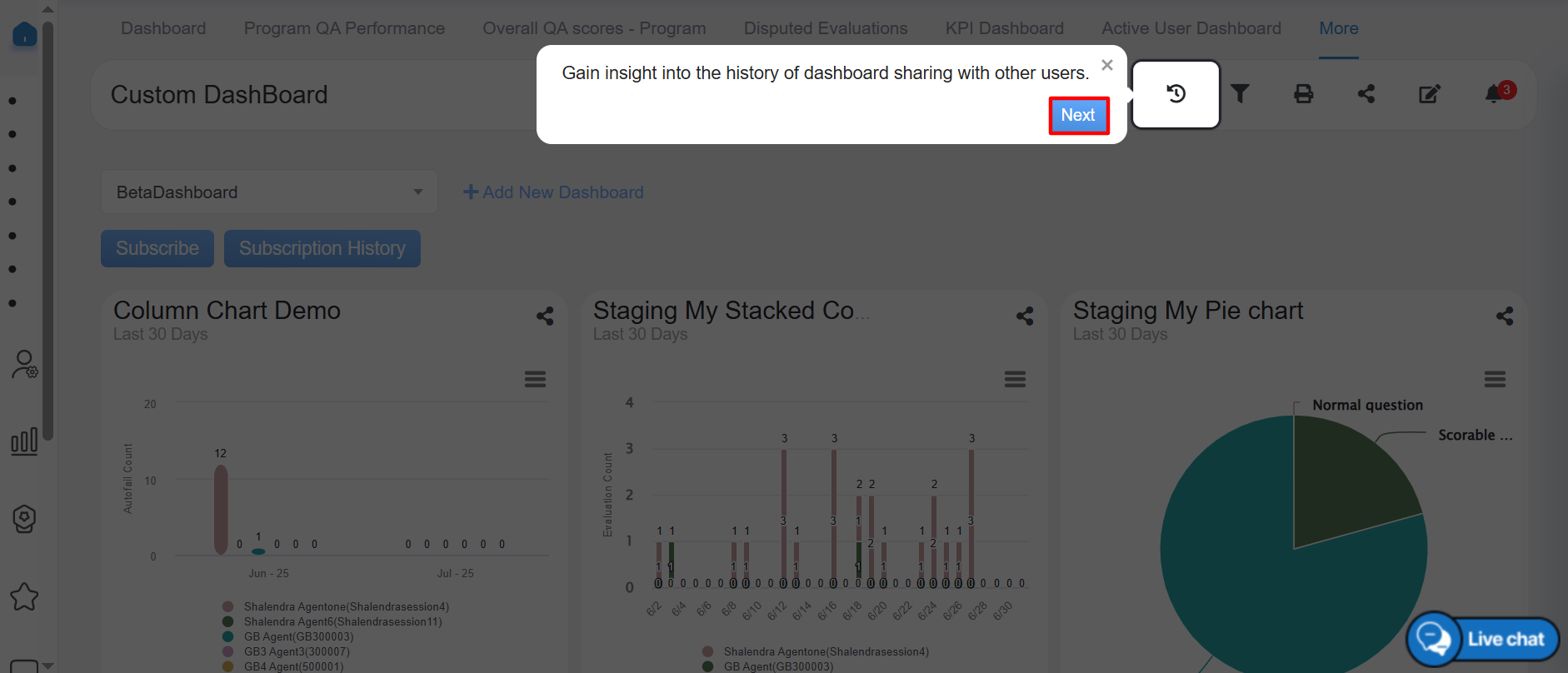Toggle the GB Agent(GB300003) legend in column chart
The height and width of the screenshot is (673, 1568).
coord(298,637)
